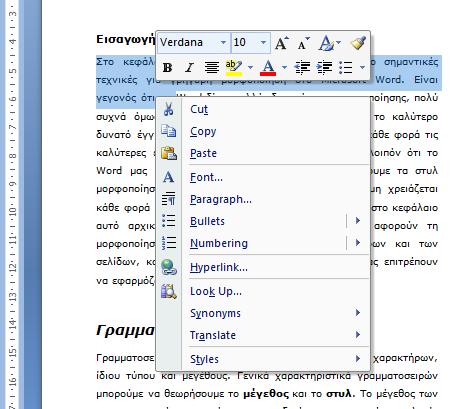Click the Decrease Indent icon

coord(302,68)
